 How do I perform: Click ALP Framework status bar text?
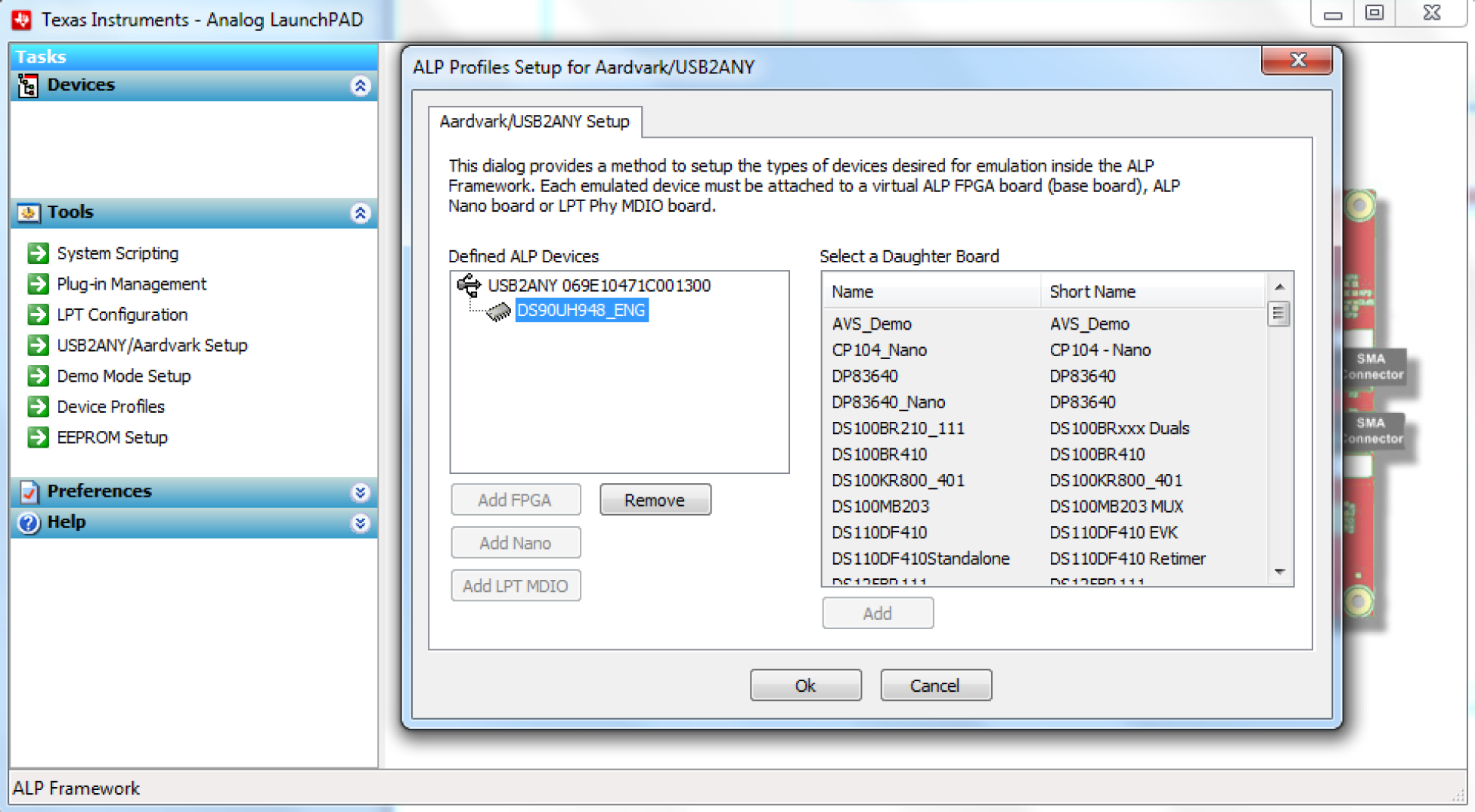tap(76, 789)
